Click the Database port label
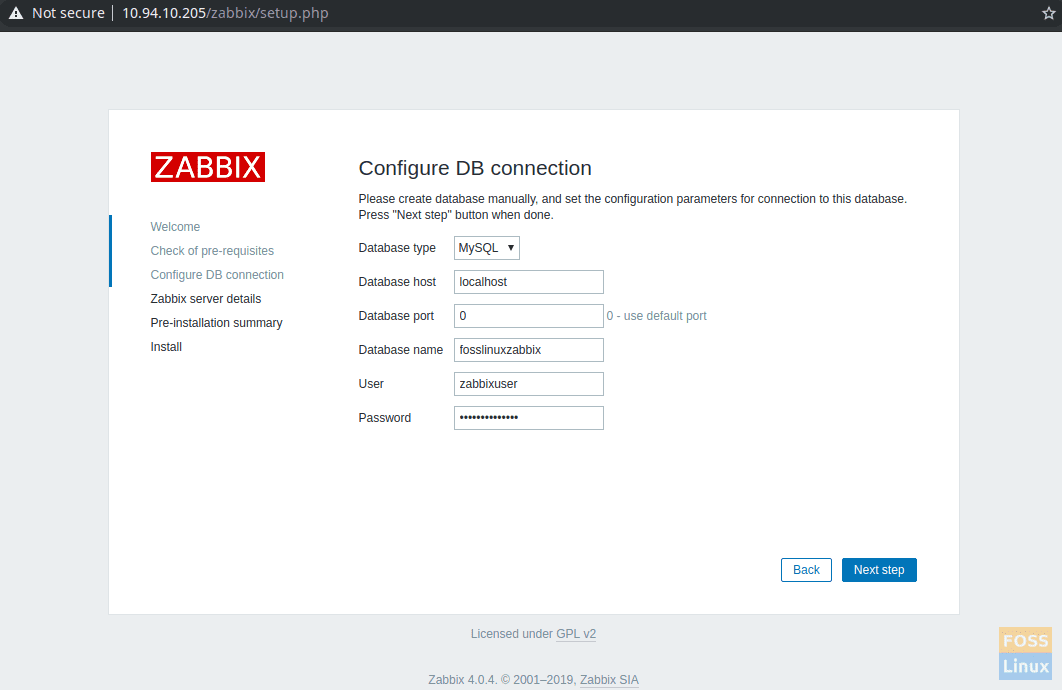The image size is (1062, 690). click(396, 316)
